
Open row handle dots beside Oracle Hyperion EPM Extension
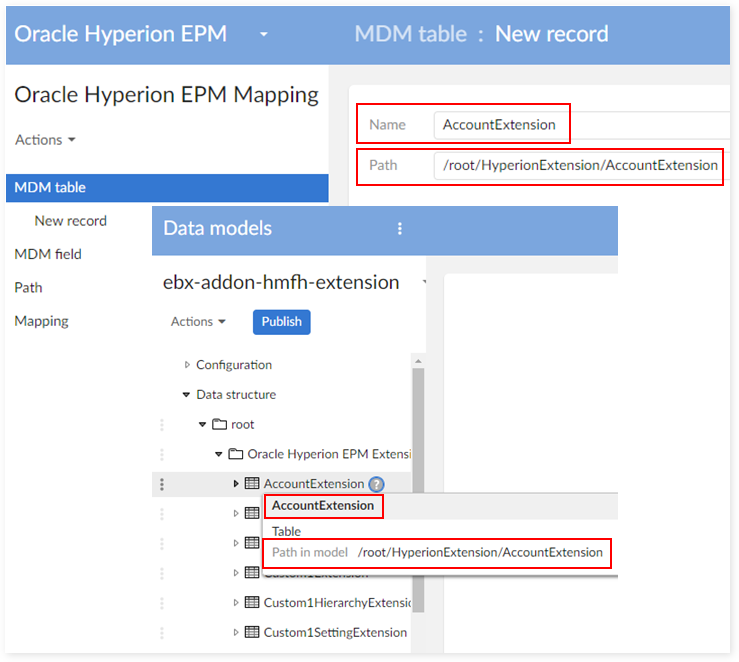[162, 454]
